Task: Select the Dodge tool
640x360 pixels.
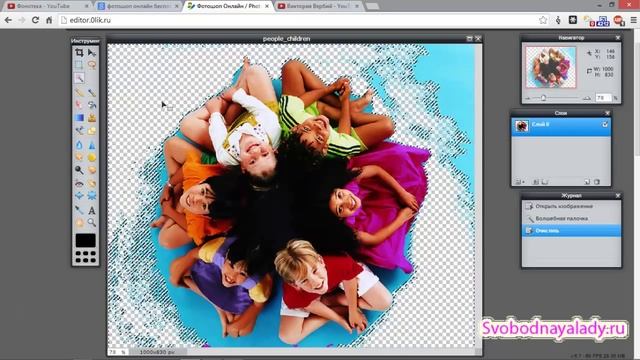Action: pos(79,170)
